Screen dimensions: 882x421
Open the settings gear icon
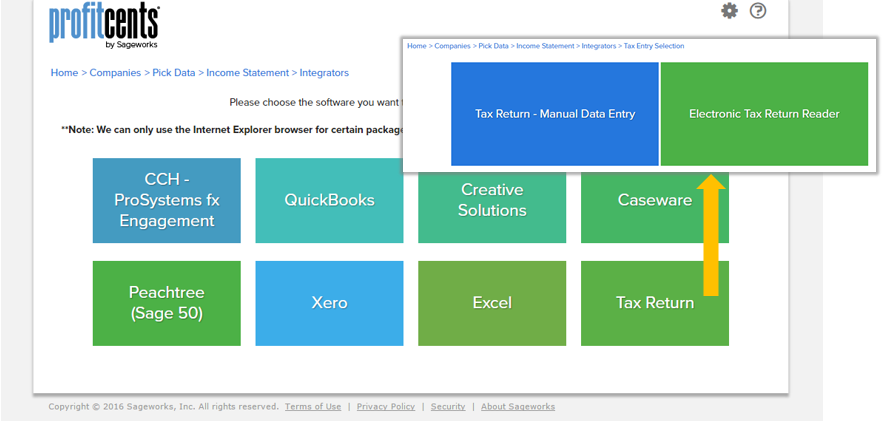tap(729, 11)
